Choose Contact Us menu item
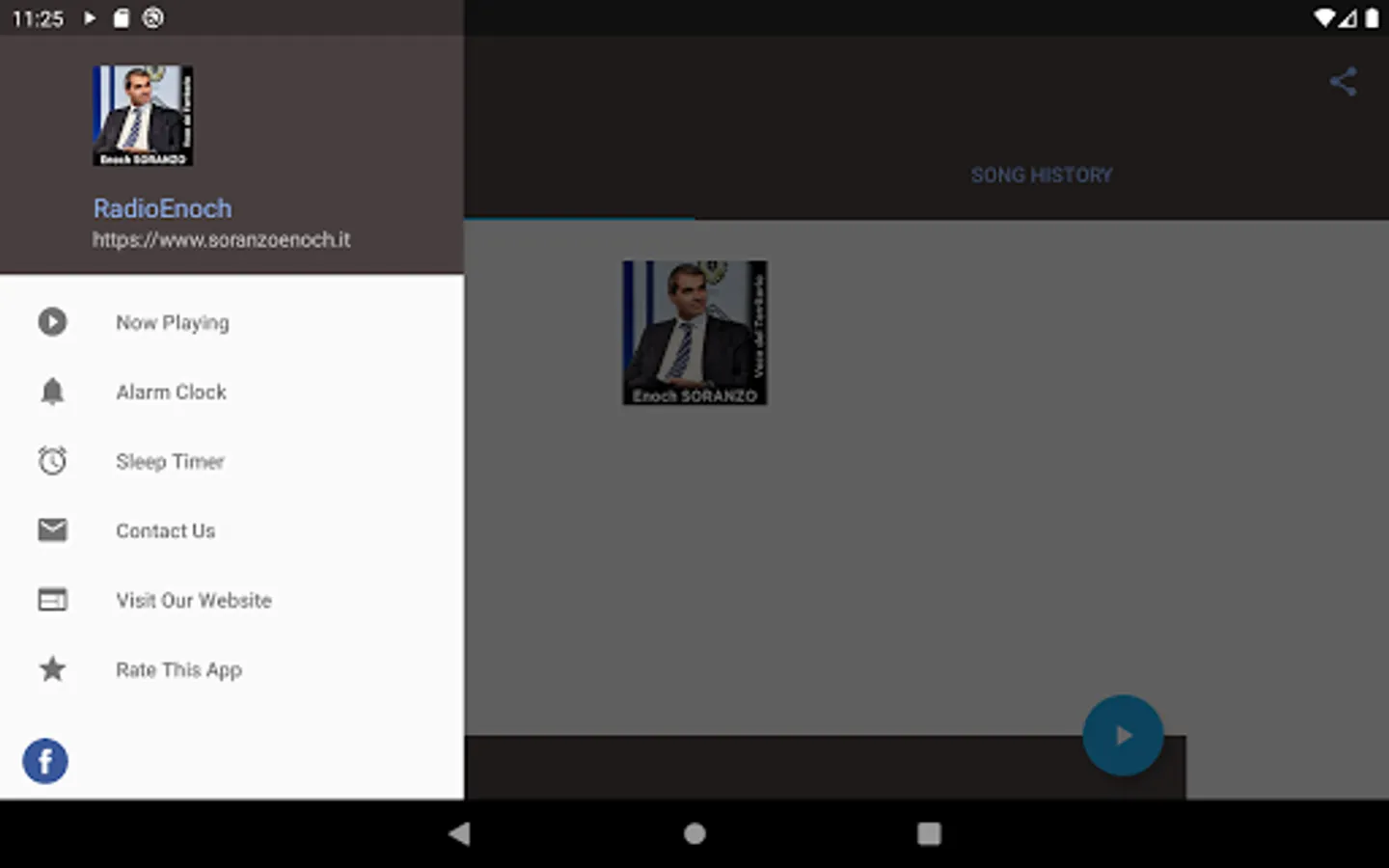 click(x=231, y=530)
